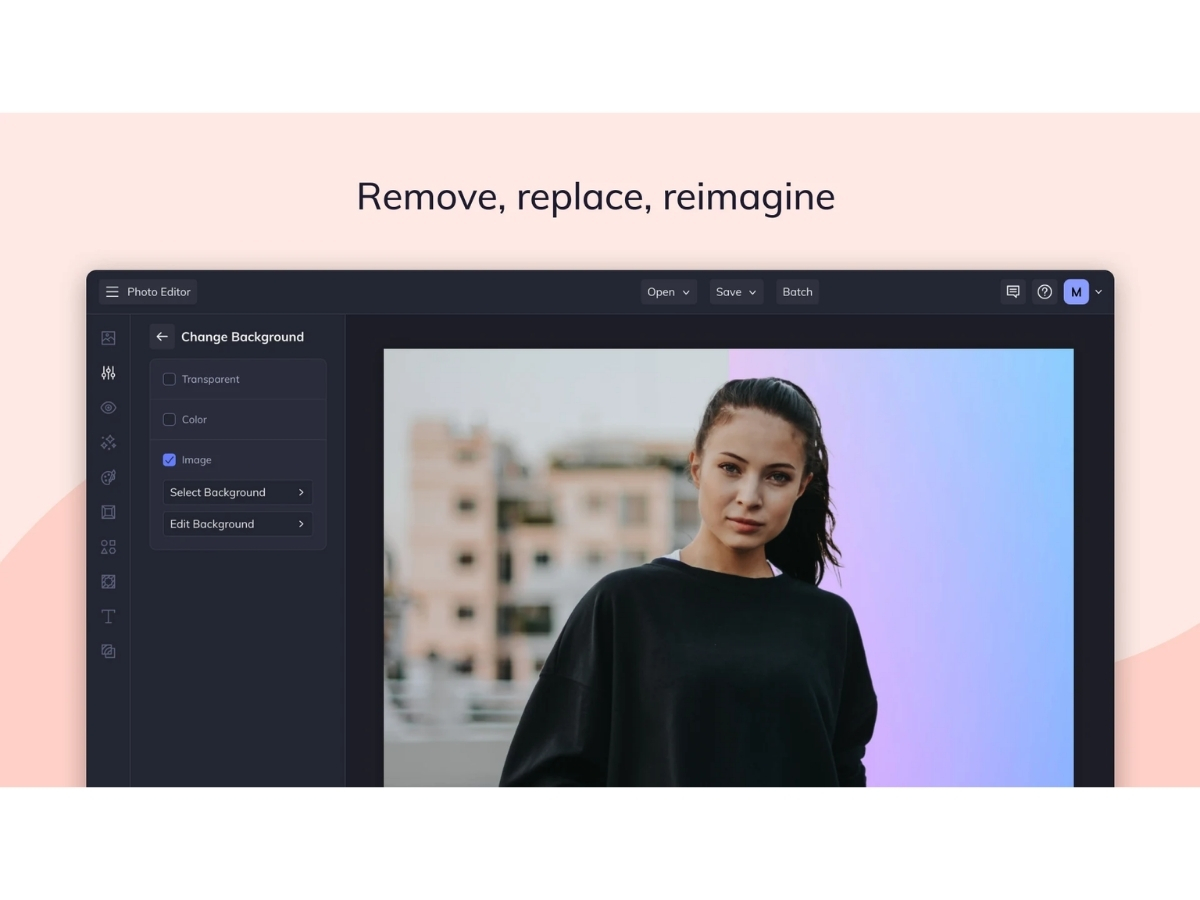Image resolution: width=1200 pixels, height=900 pixels.
Task: Open the Graphics shapes sidebar icon
Action: [x=108, y=547]
